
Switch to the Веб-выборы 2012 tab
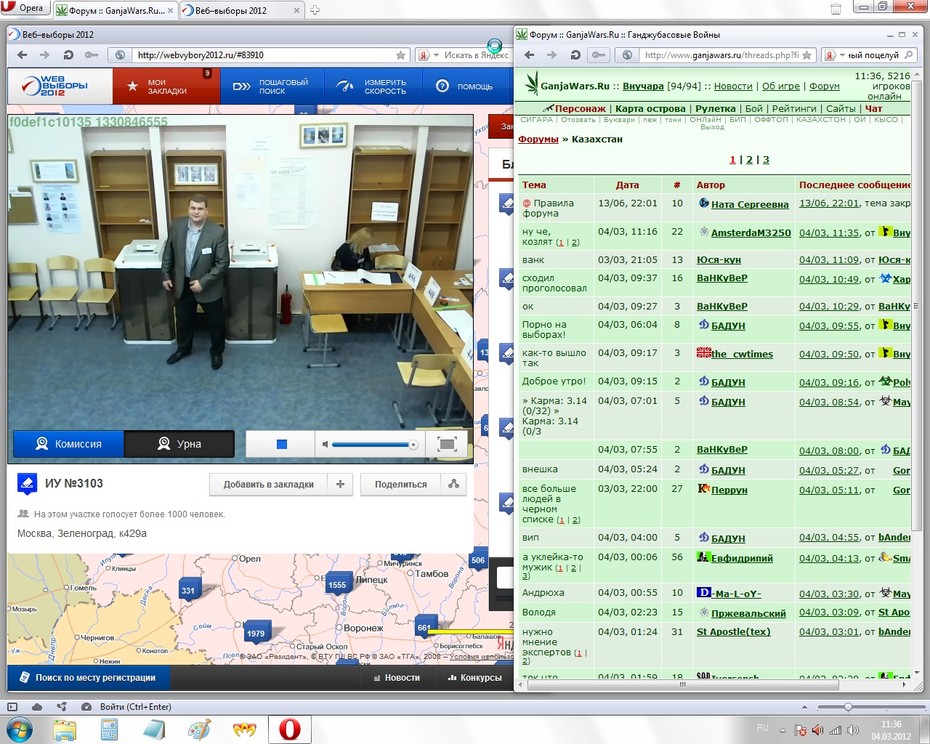coord(241,10)
